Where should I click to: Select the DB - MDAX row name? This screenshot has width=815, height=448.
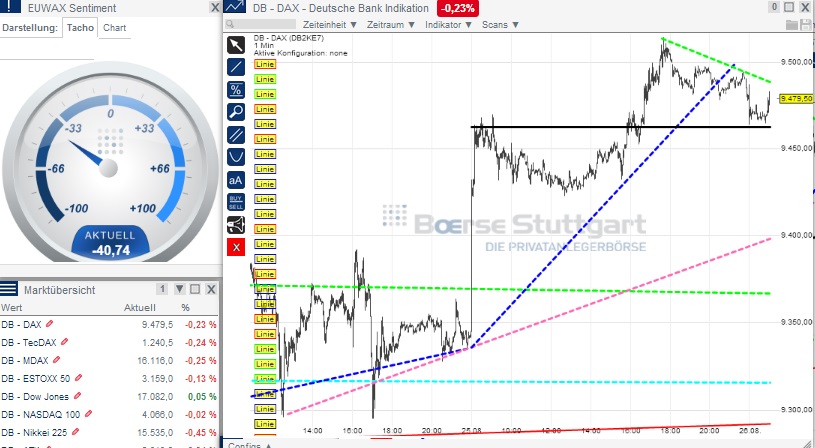click(x=25, y=360)
